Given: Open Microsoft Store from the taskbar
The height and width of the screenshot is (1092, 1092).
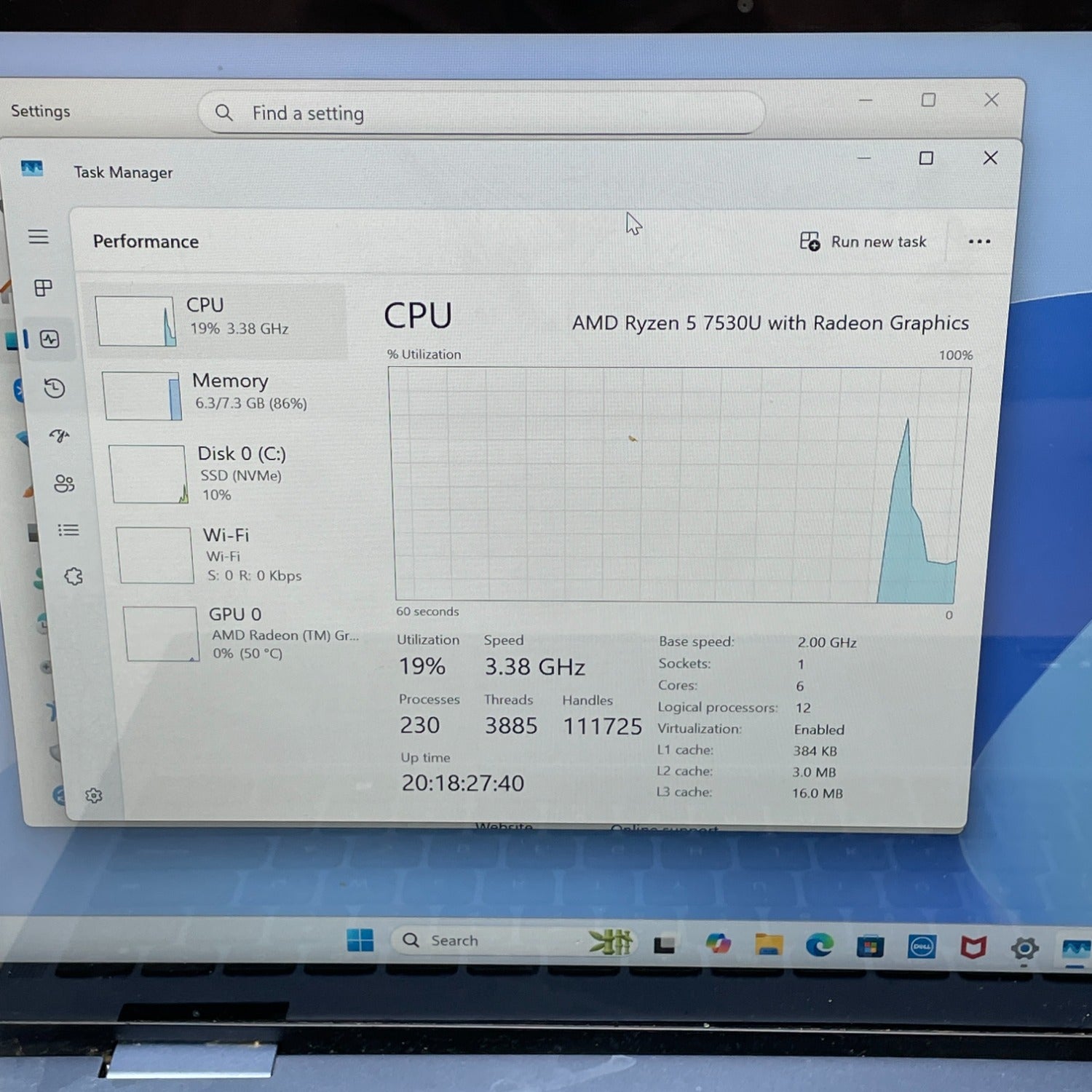Looking at the screenshot, I should point(870,946).
